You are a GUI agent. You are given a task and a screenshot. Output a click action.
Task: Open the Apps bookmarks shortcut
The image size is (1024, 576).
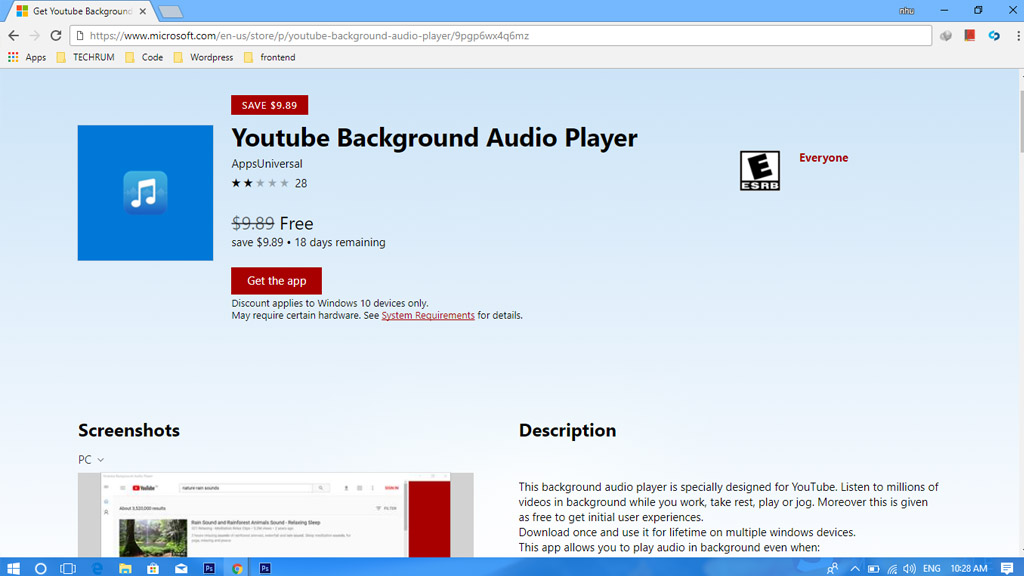(27, 57)
